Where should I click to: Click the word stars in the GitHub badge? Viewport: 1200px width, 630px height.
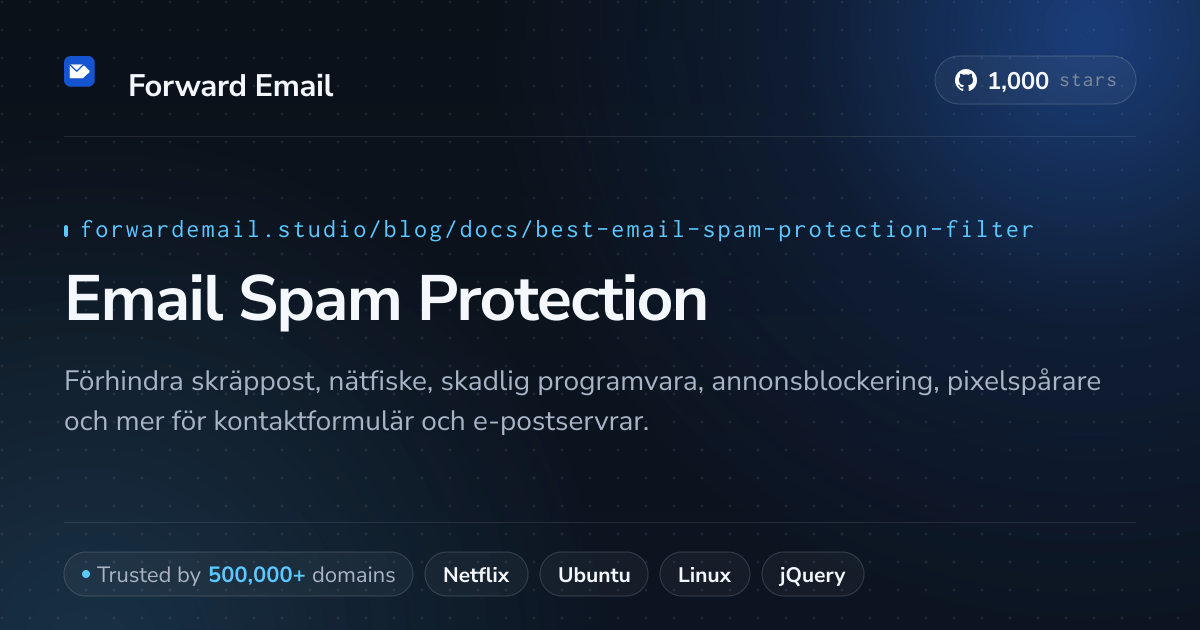pyautogui.click(x=1088, y=81)
